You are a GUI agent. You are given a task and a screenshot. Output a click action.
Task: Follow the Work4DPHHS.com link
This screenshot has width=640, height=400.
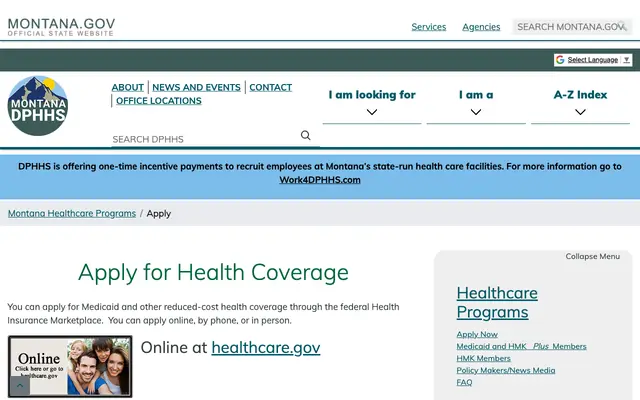(320, 180)
